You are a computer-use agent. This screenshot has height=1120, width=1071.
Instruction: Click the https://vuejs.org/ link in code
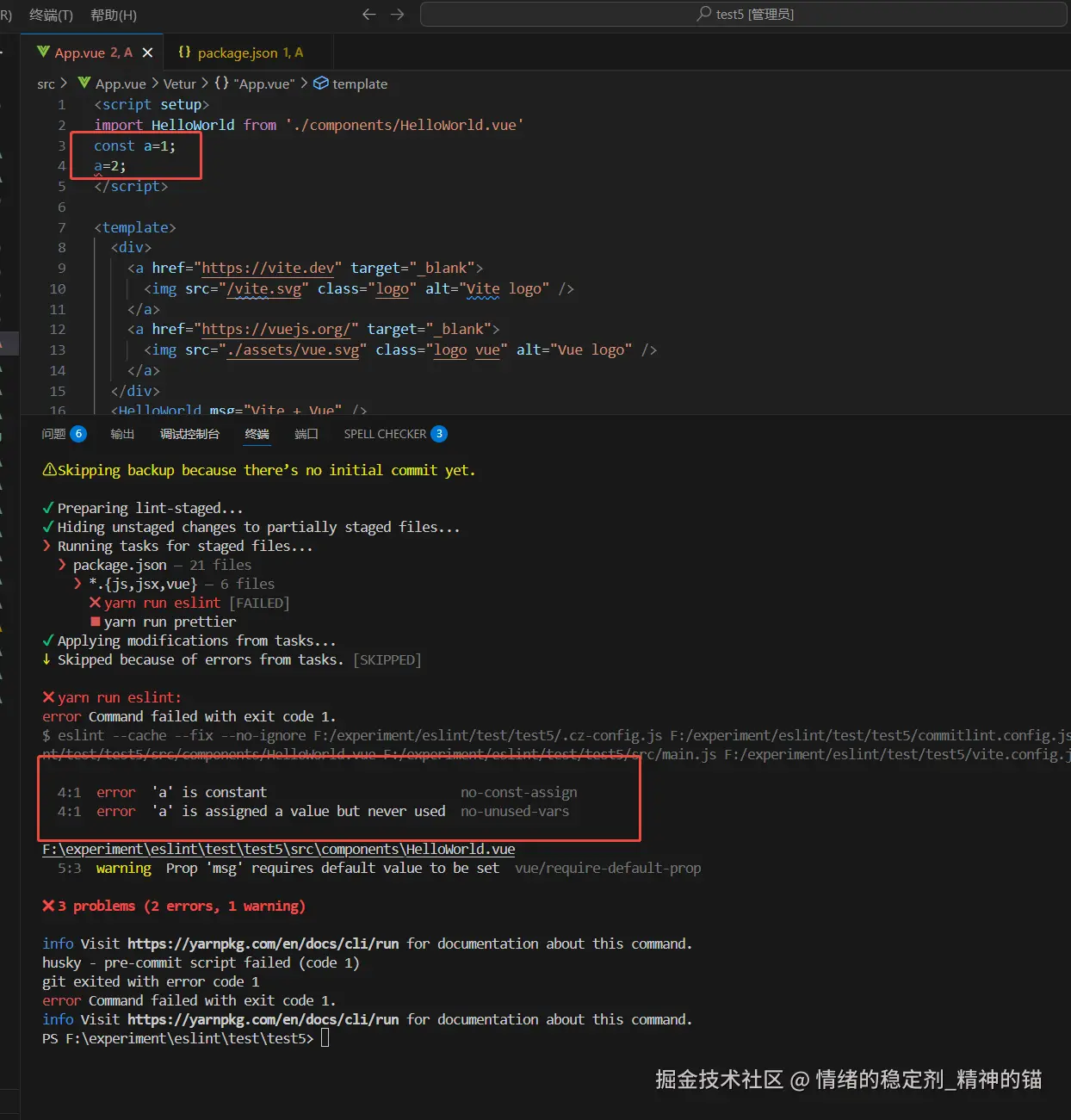pyautogui.click(x=276, y=329)
